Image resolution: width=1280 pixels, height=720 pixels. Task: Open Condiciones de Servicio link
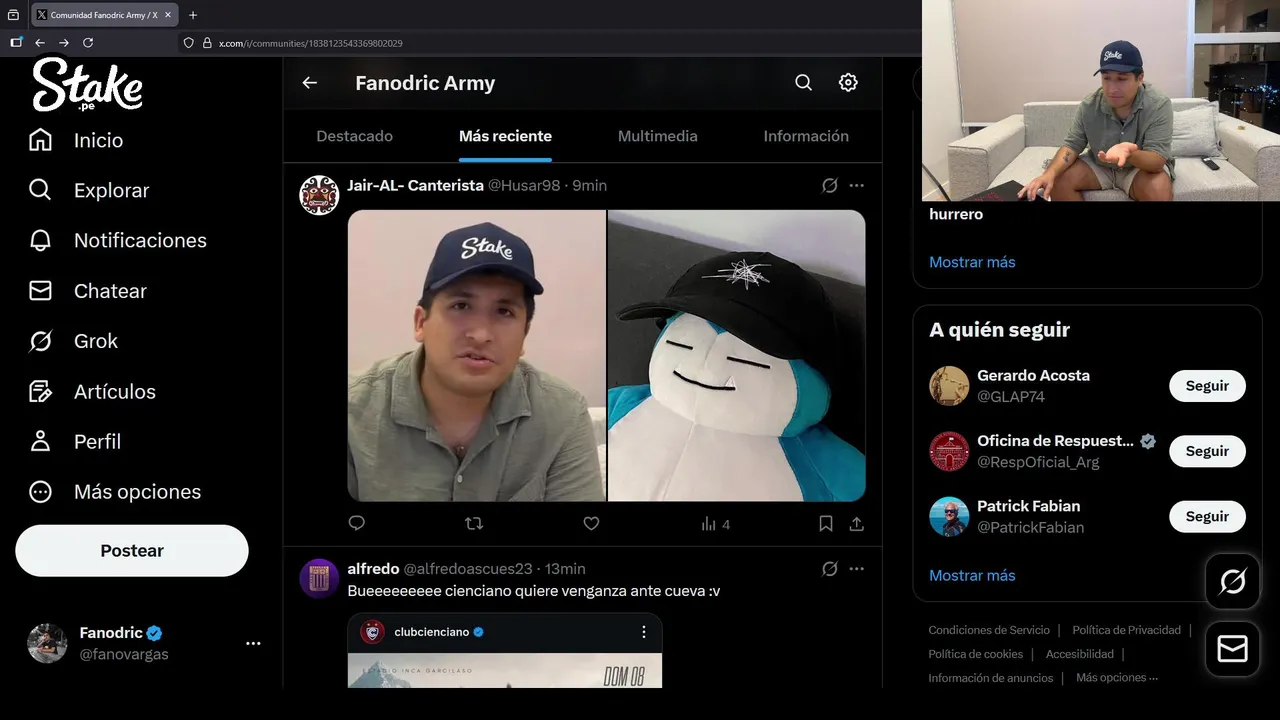[989, 630]
